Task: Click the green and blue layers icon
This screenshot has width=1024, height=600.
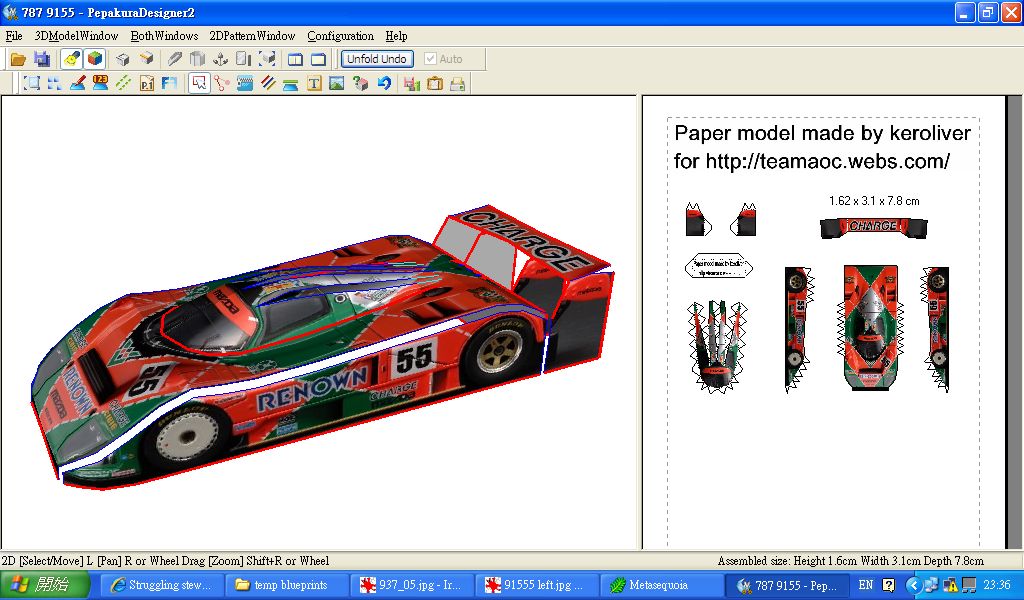Action: pos(291,84)
